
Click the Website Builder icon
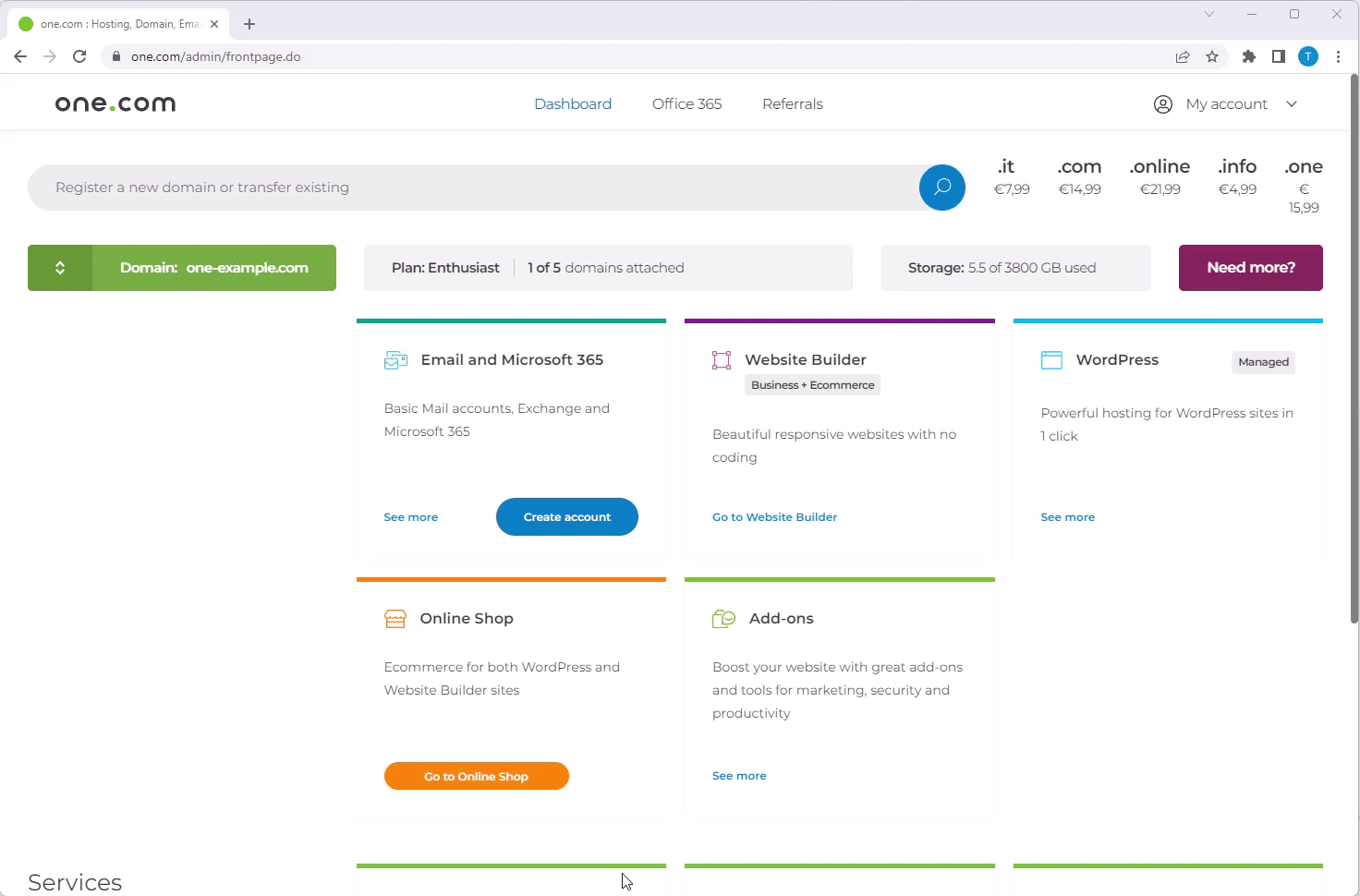722,360
